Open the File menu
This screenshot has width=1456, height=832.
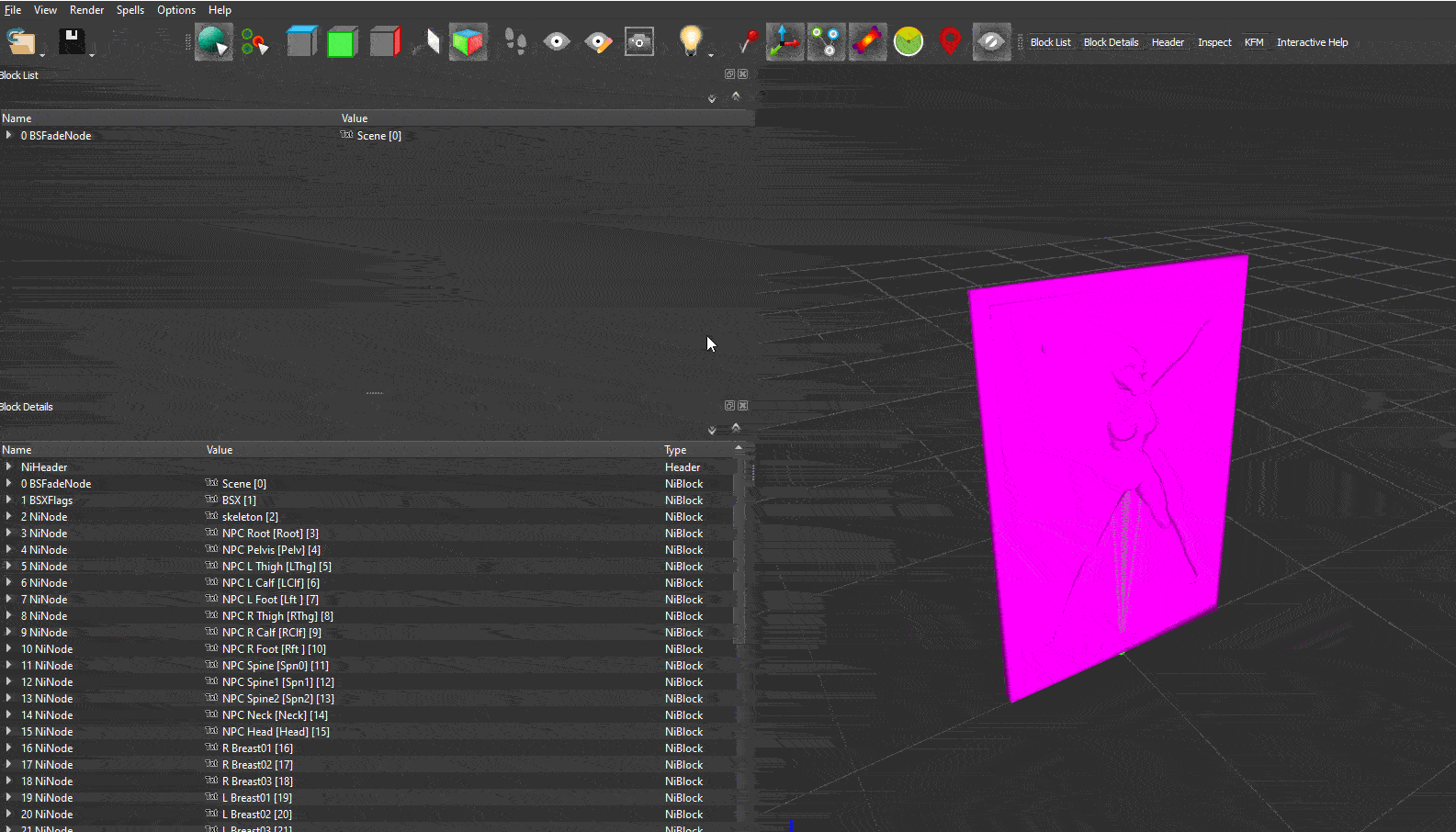click(13, 10)
